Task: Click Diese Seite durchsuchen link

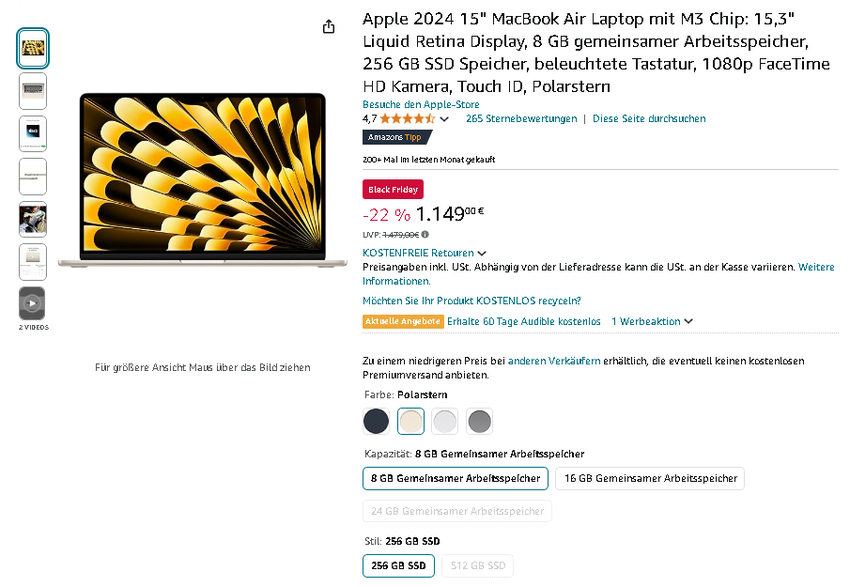Action: click(649, 119)
